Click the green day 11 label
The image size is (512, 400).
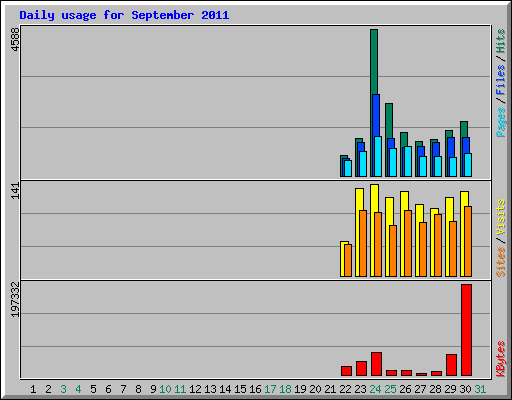click(x=180, y=389)
